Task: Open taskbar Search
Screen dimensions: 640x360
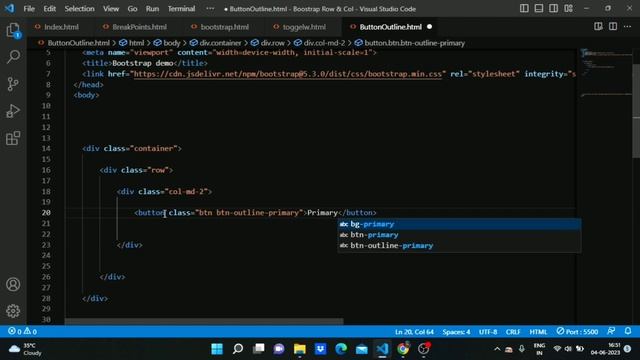Action: point(238,349)
